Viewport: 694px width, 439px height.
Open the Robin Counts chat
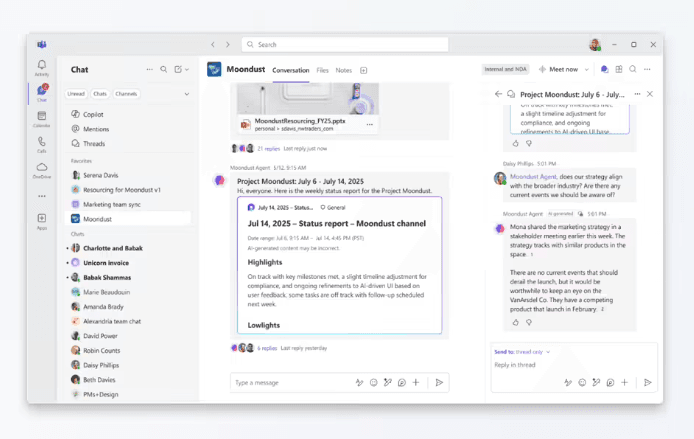click(x=128, y=350)
